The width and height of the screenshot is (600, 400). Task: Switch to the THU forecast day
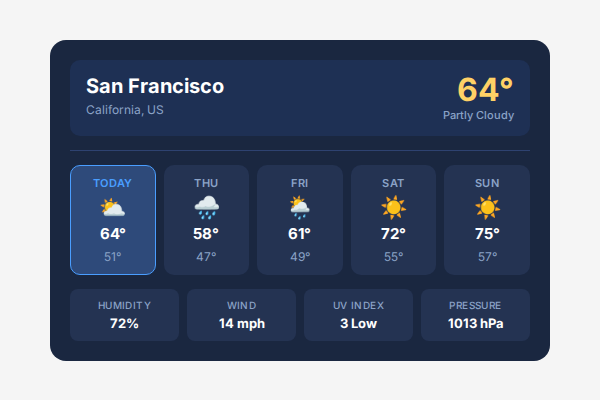click(206, 183)
